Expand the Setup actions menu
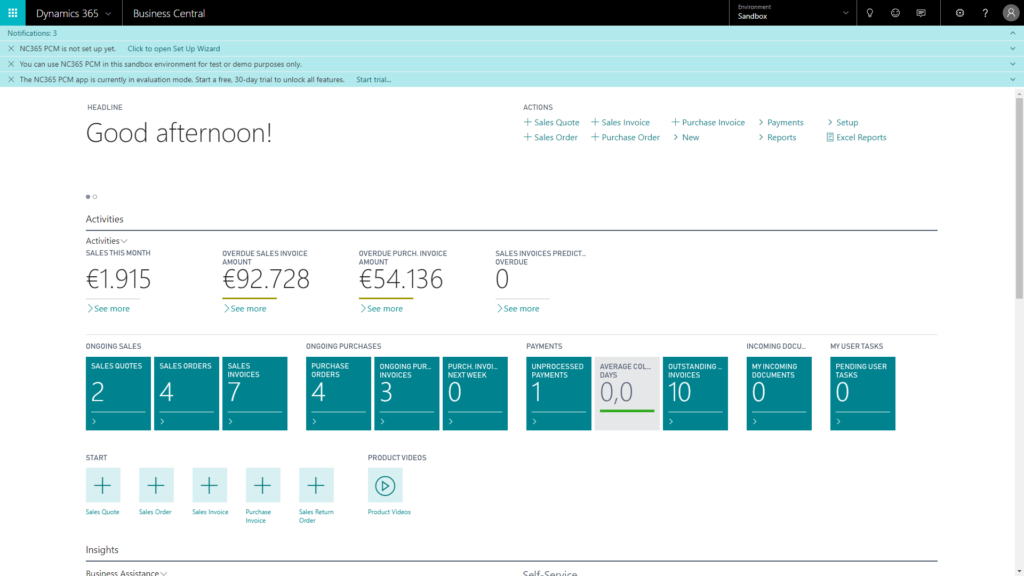Viewport: 1024px width, 576px height. click(x=842, y=122)
